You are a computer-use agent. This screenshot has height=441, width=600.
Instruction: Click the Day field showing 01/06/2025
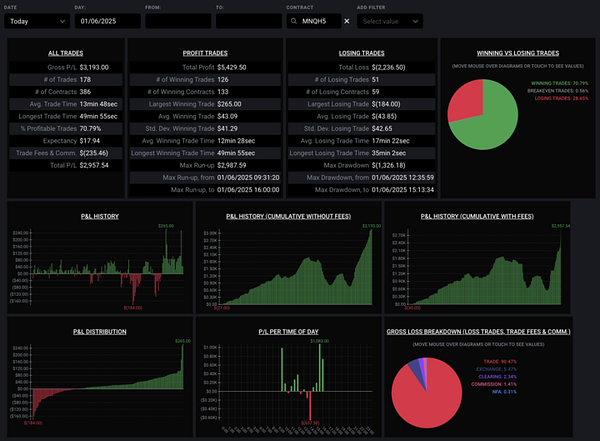coord(108,21)
